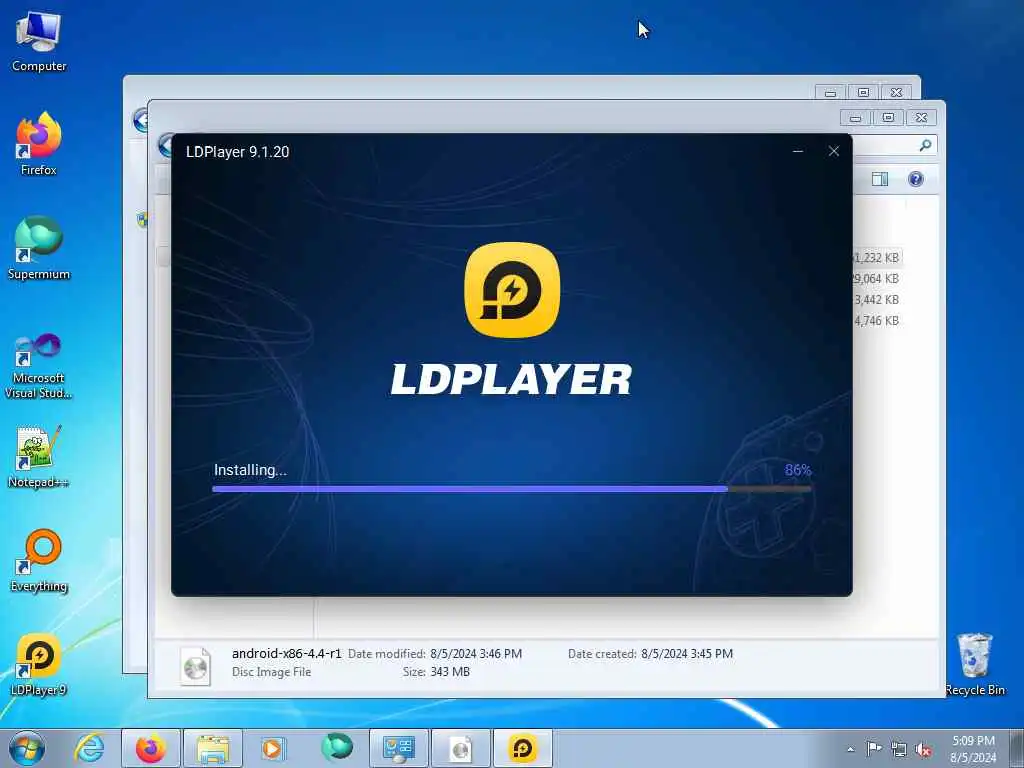
Task: Open the taskbar clock showing 5:09 PM
Action: click(x=973, y=749)
